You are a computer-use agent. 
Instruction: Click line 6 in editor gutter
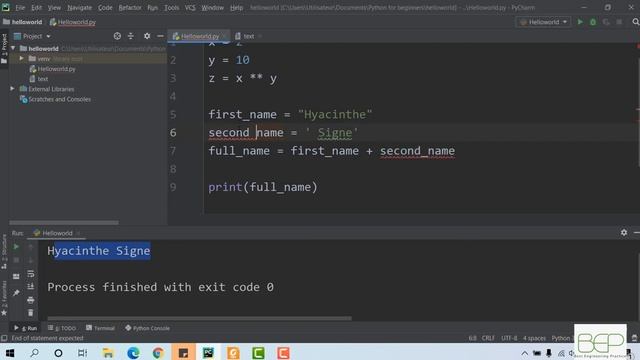pos(173,133)
